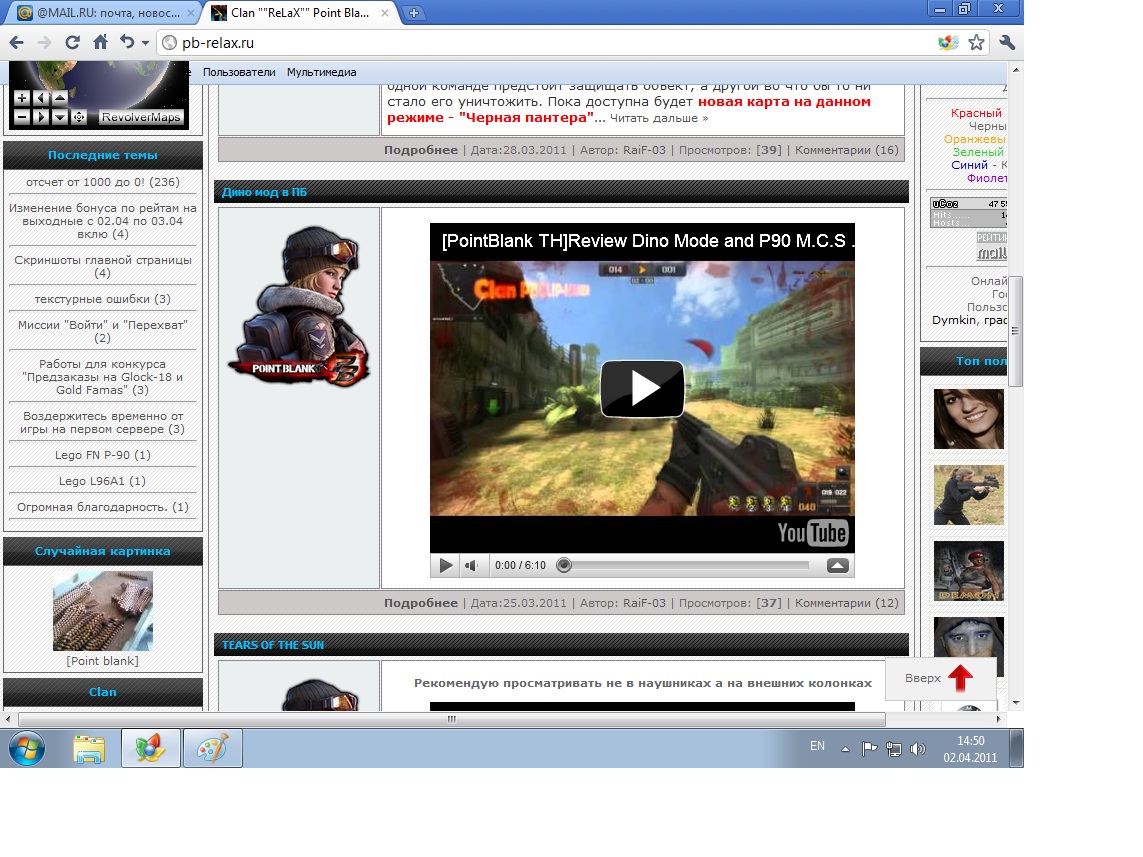Switch to the @MAIL.RU tab
1143x857 pixels.
(x=105, y=12)
